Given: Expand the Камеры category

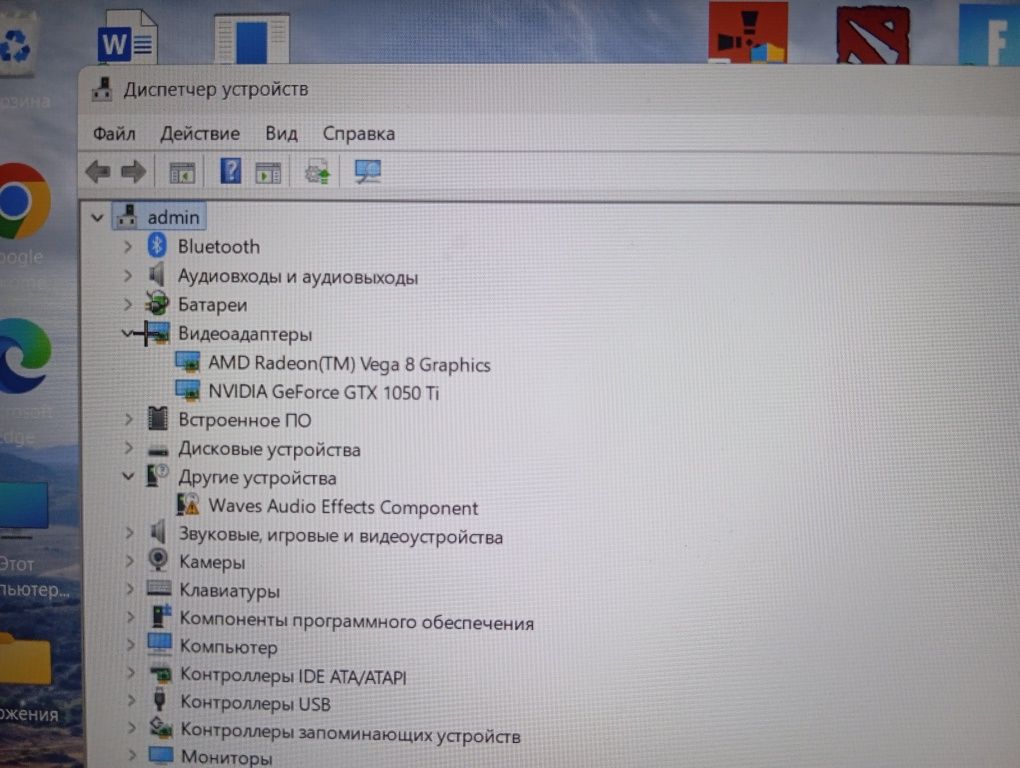Looking at the screenshot, I should click(x=129, y=561).
